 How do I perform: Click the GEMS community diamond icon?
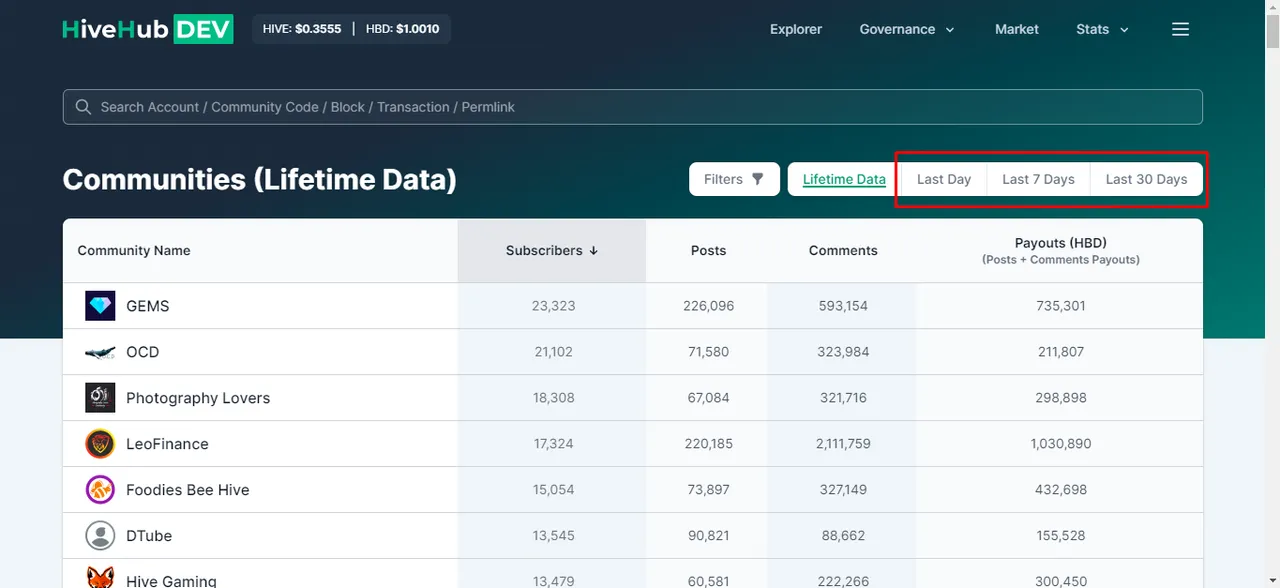click(100, 306)
